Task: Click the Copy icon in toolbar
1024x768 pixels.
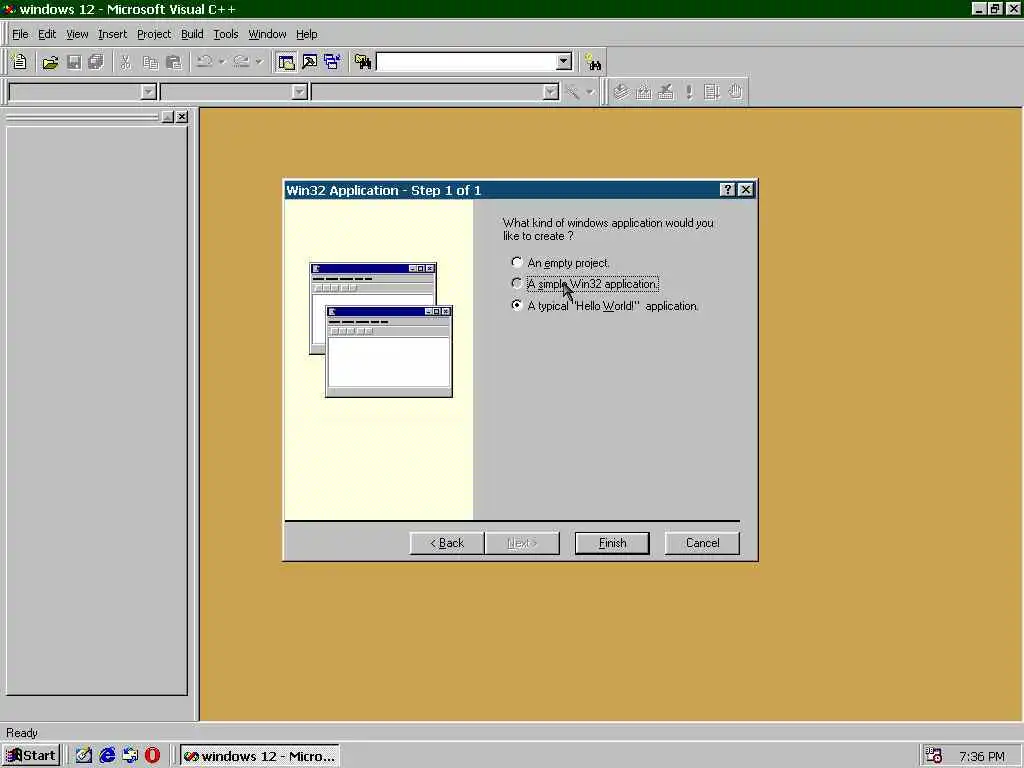Action: [150, 62]
